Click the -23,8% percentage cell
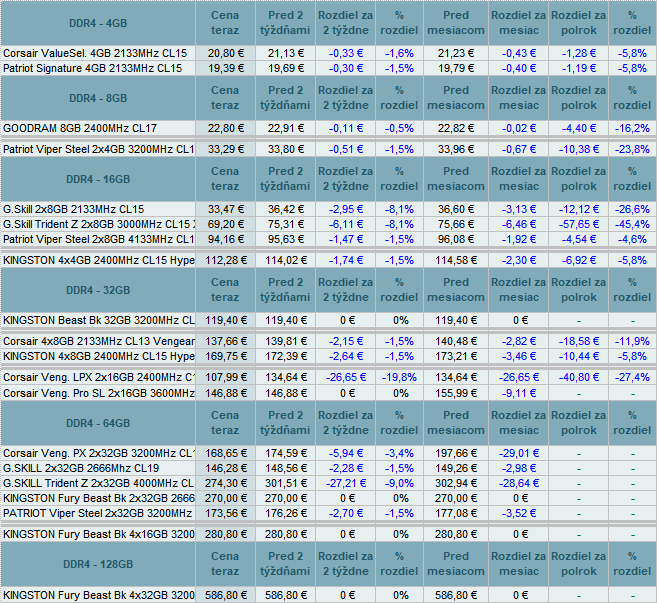657x603 pixels. point(632,149)
